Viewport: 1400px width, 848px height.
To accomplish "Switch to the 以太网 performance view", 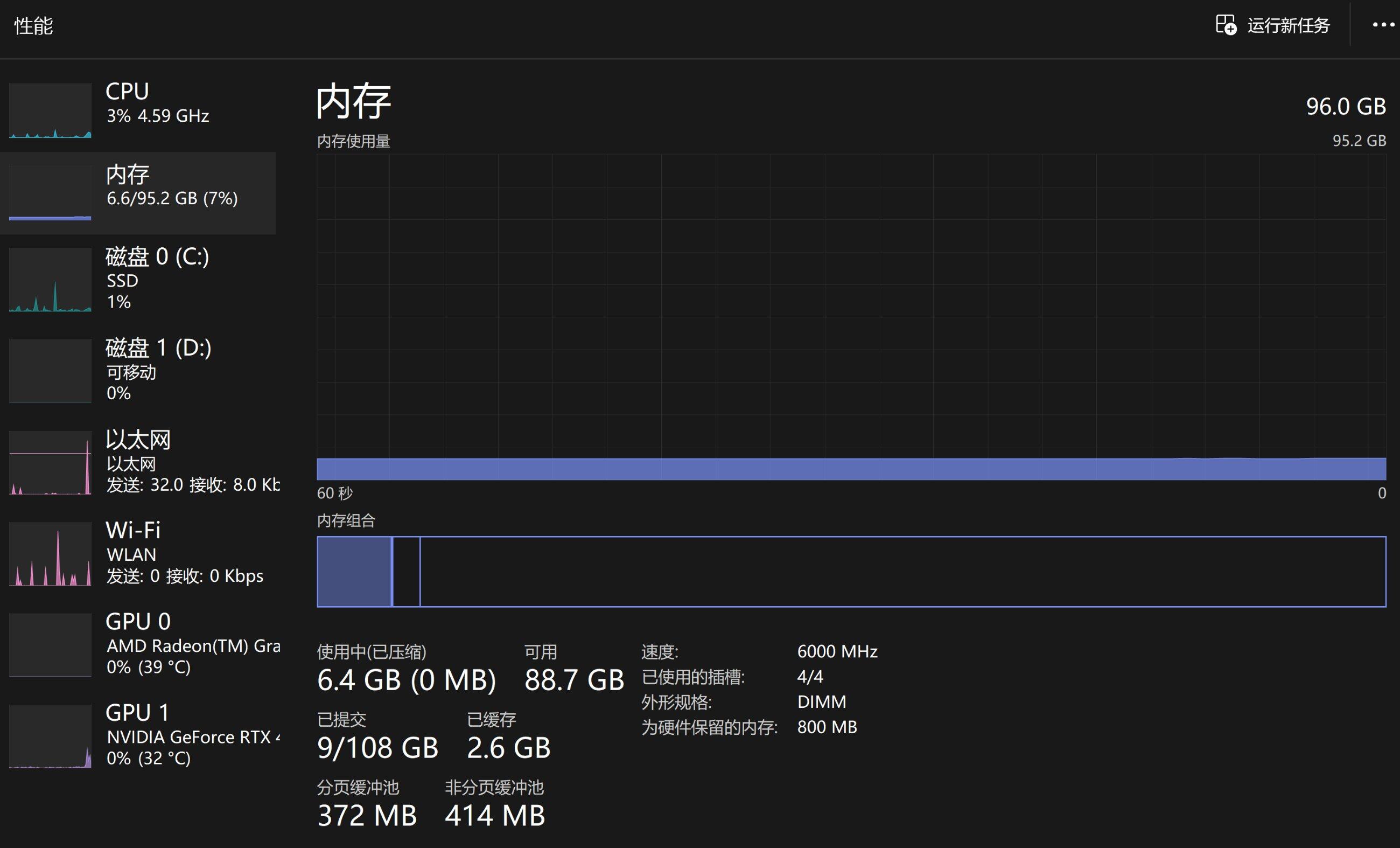I will click(138, 463).
